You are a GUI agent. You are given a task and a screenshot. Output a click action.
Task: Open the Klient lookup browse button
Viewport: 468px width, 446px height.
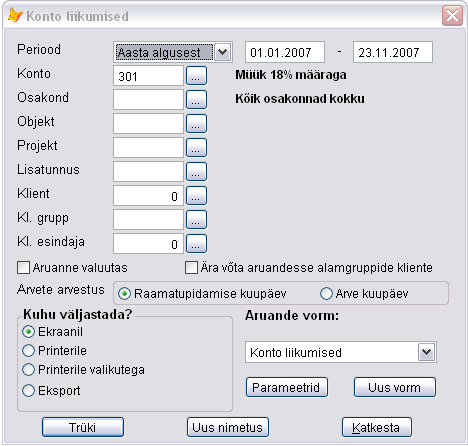[196, 195]
